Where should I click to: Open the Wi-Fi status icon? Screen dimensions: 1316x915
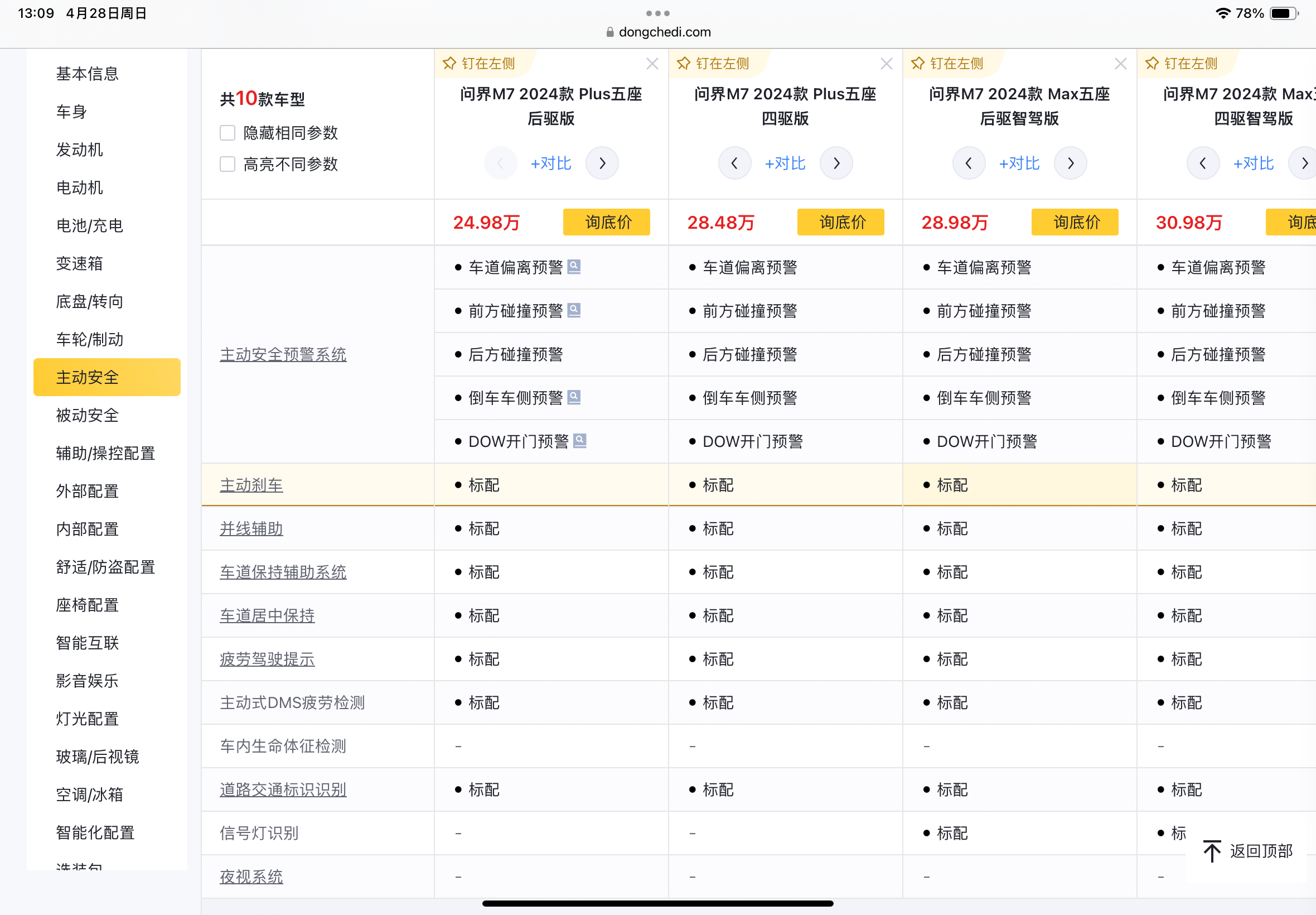coord(1223,13)
